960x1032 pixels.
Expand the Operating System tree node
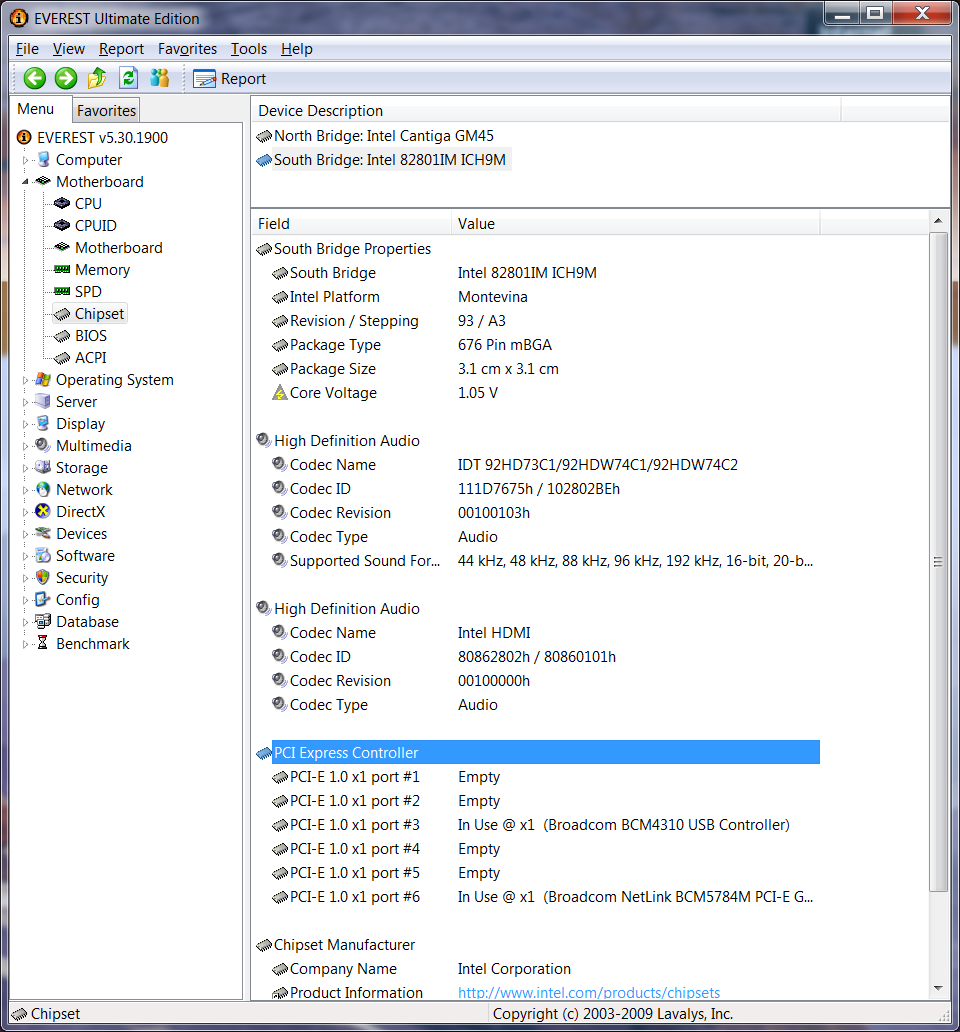click(26, 380)
